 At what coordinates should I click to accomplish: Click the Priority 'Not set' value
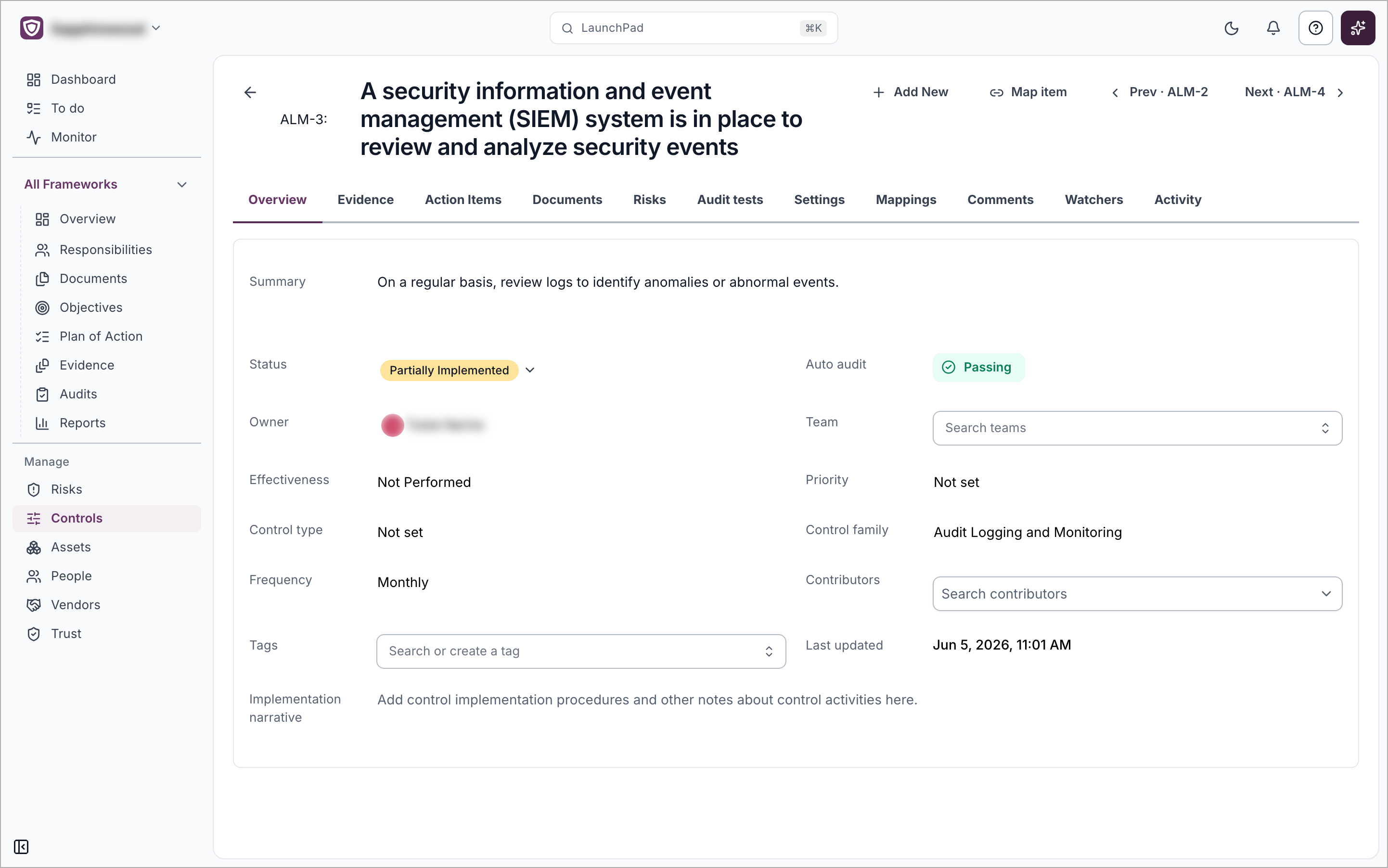[x=957, y=482]
